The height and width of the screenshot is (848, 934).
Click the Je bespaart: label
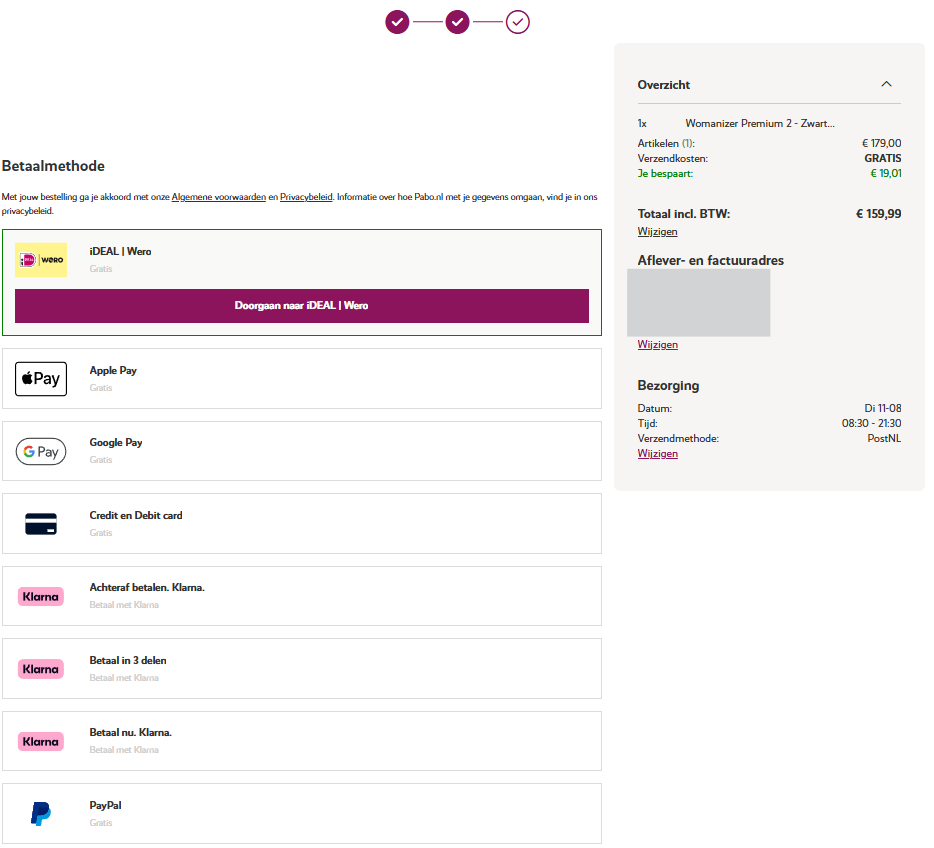point(665,173)
